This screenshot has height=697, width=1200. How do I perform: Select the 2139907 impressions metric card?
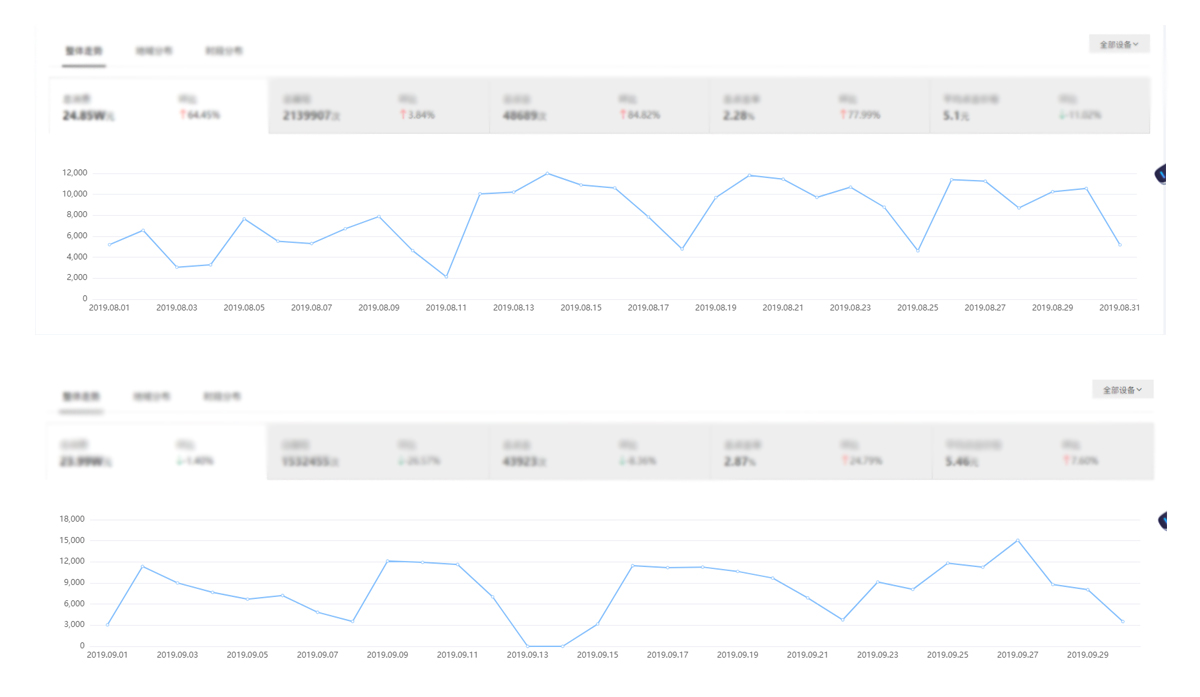(x=379, y=106)
